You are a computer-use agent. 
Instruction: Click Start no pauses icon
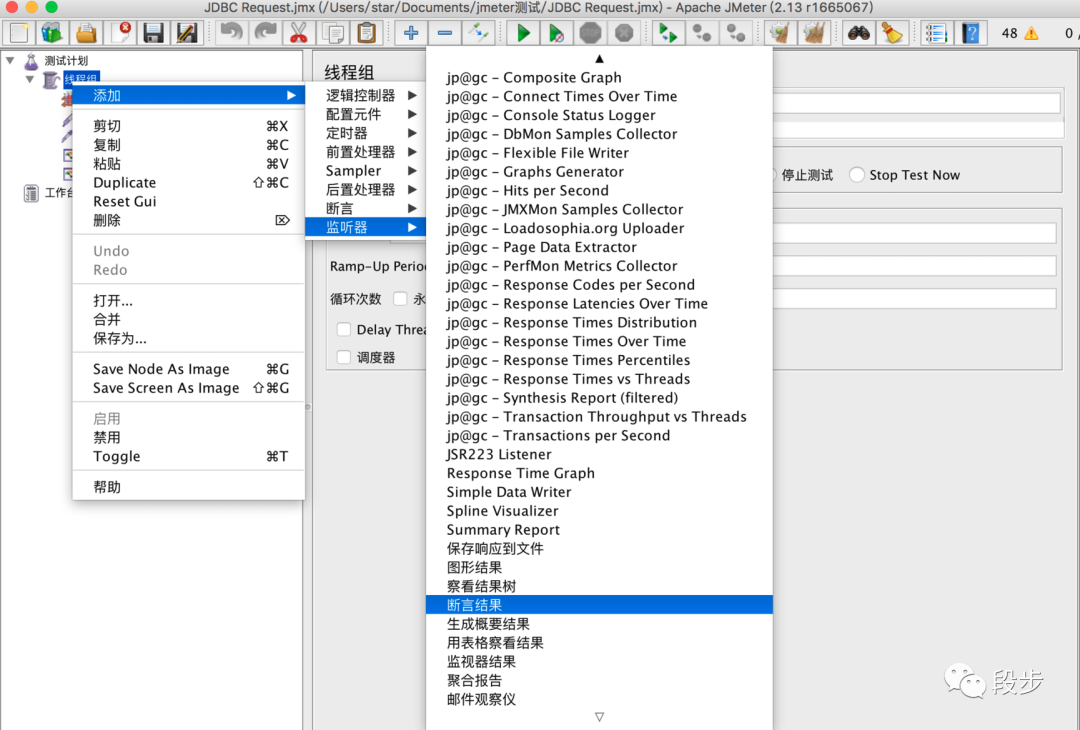point(557,32)
